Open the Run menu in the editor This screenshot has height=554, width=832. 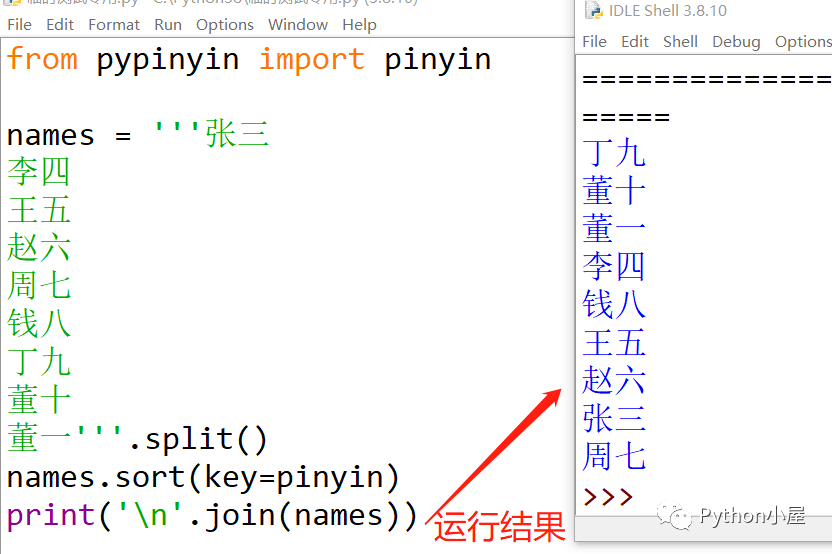coord(168,24)
